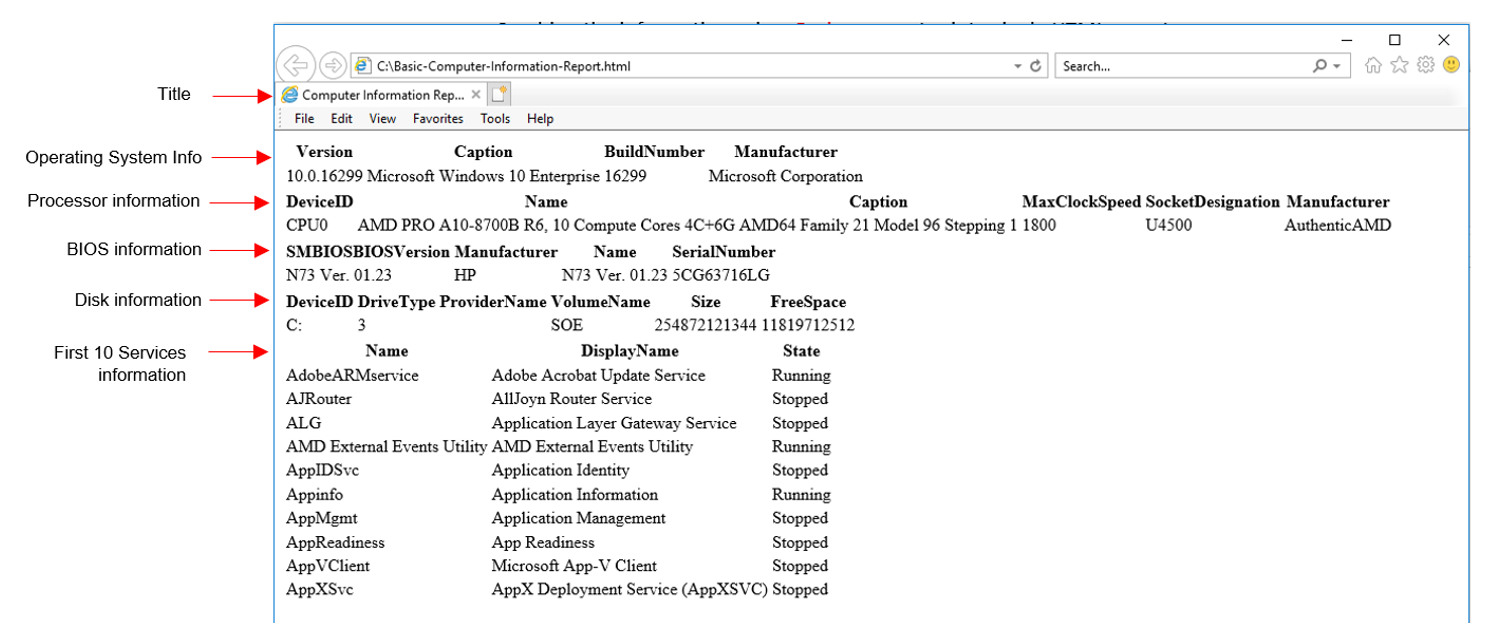This screenshot has width=1493, height=623.
Task: Click the DriveType column header
Action: coord(396,302)
